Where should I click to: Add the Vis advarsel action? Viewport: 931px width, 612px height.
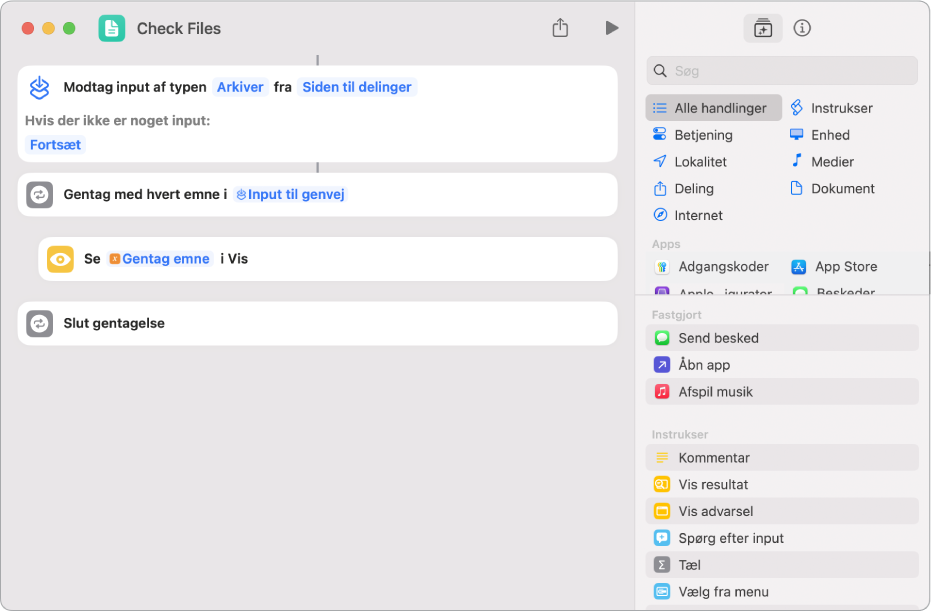[x=782, y=511]
